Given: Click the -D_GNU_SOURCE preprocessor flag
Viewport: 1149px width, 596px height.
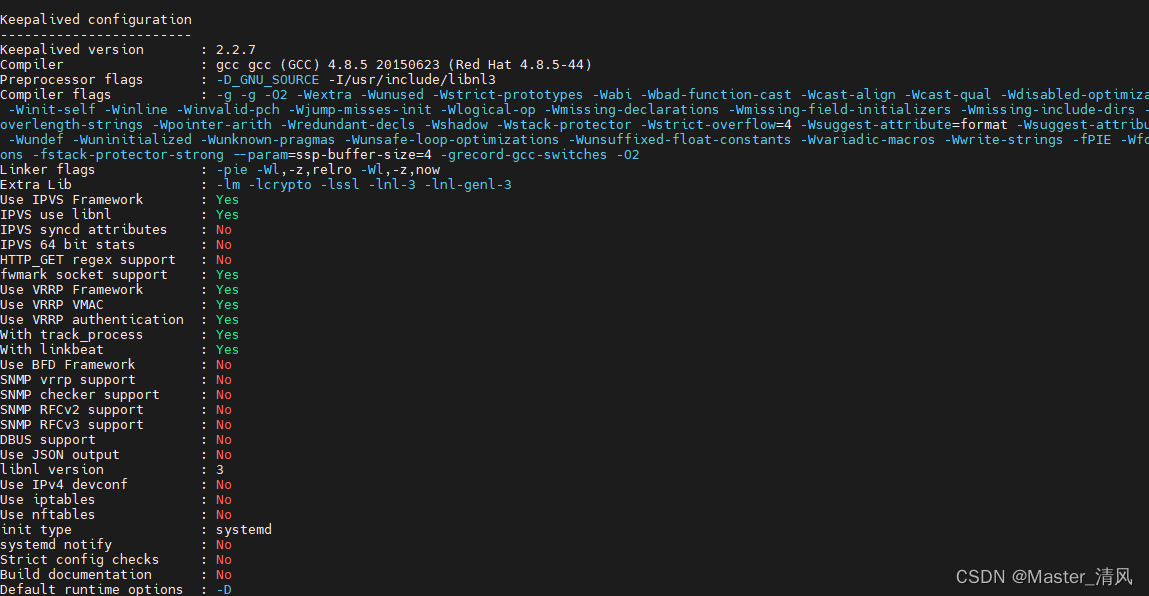Looking at the screenshot, I should click(267, 80).
